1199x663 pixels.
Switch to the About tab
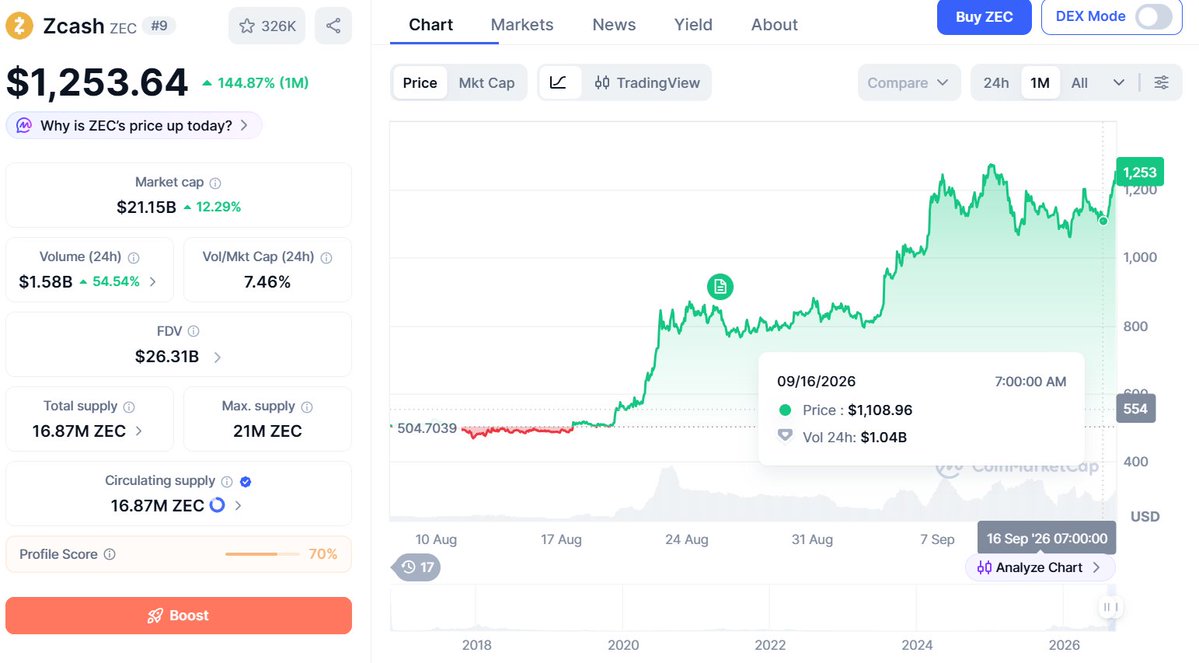(774, 24)
